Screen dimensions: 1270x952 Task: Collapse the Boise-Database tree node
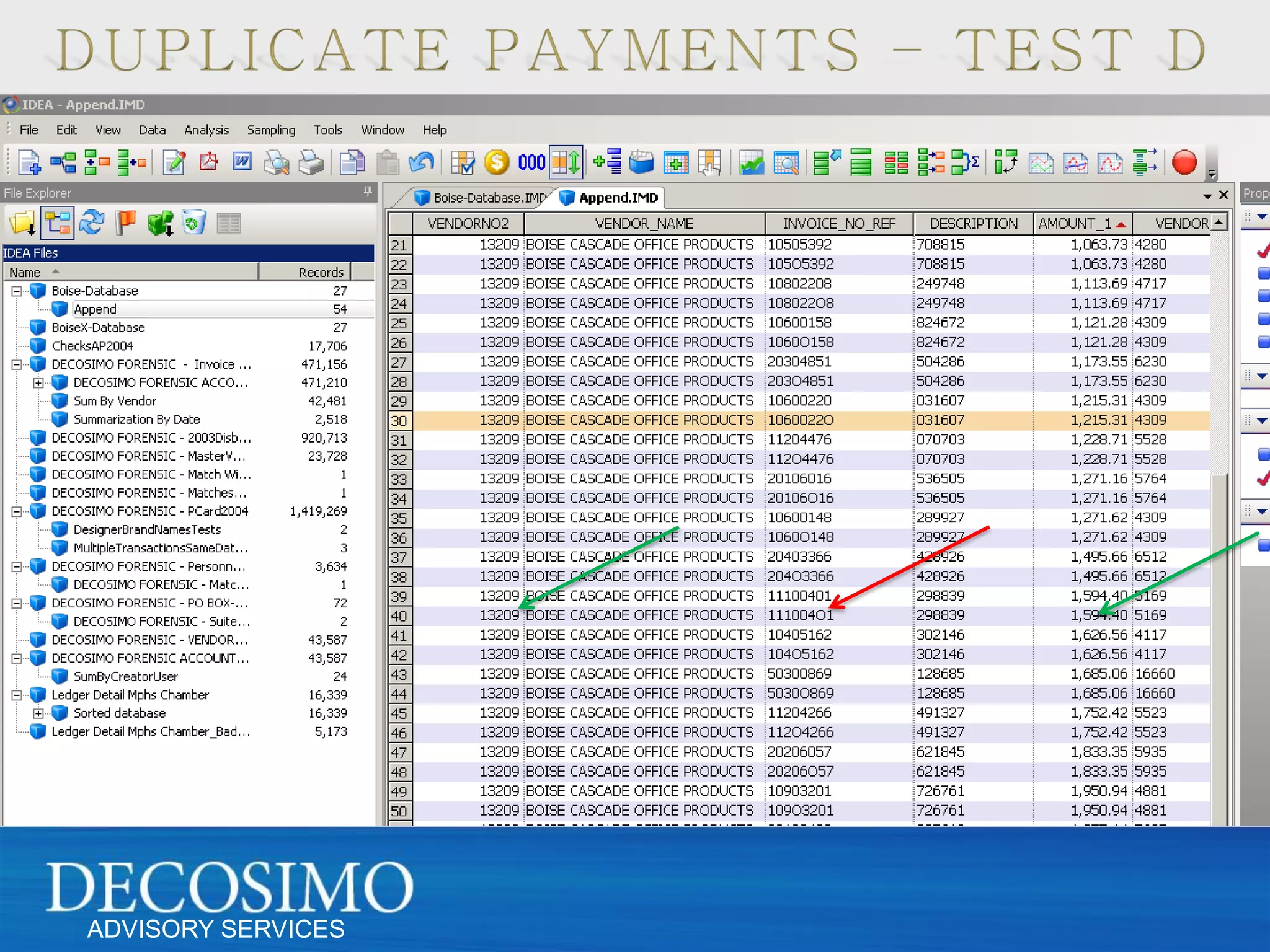point(17,291)
